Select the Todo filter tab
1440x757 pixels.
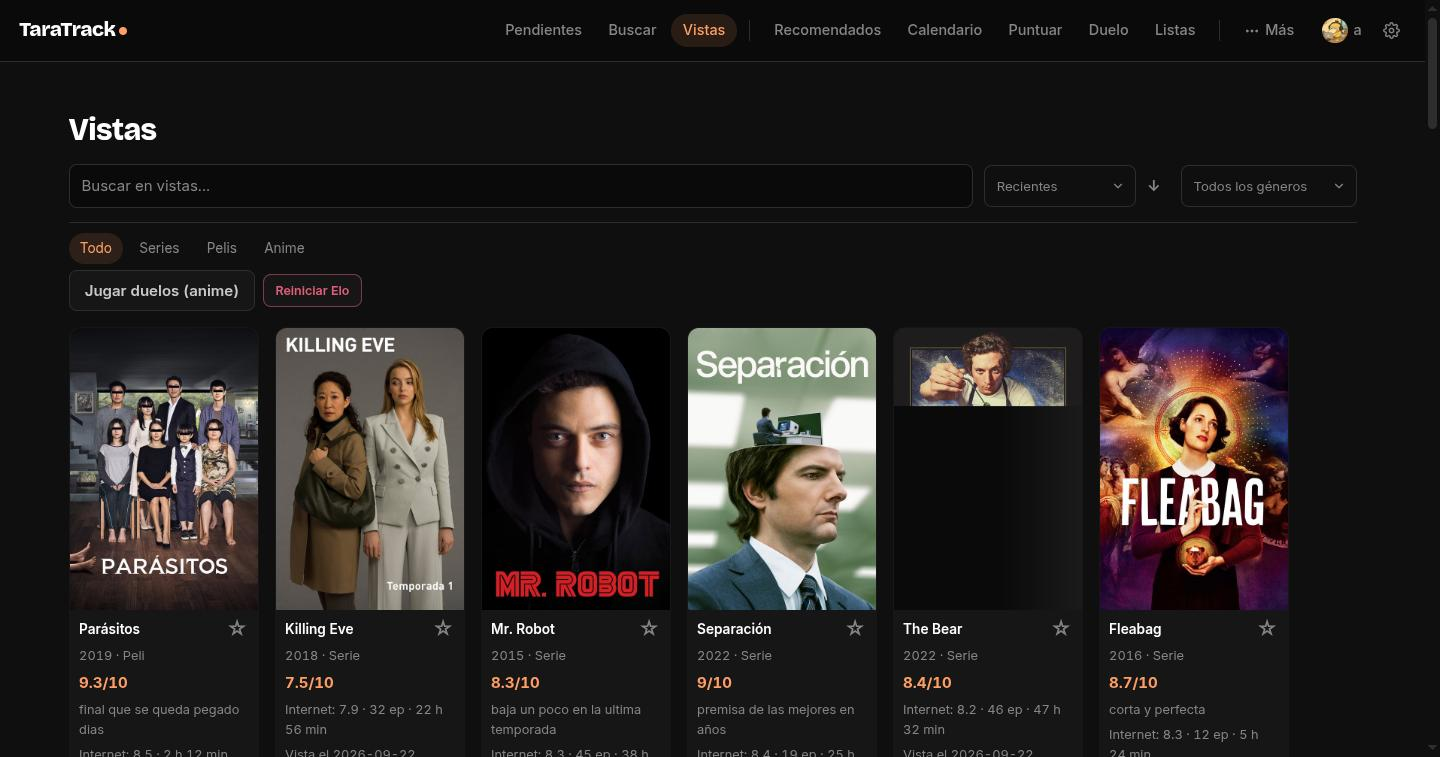96,248
